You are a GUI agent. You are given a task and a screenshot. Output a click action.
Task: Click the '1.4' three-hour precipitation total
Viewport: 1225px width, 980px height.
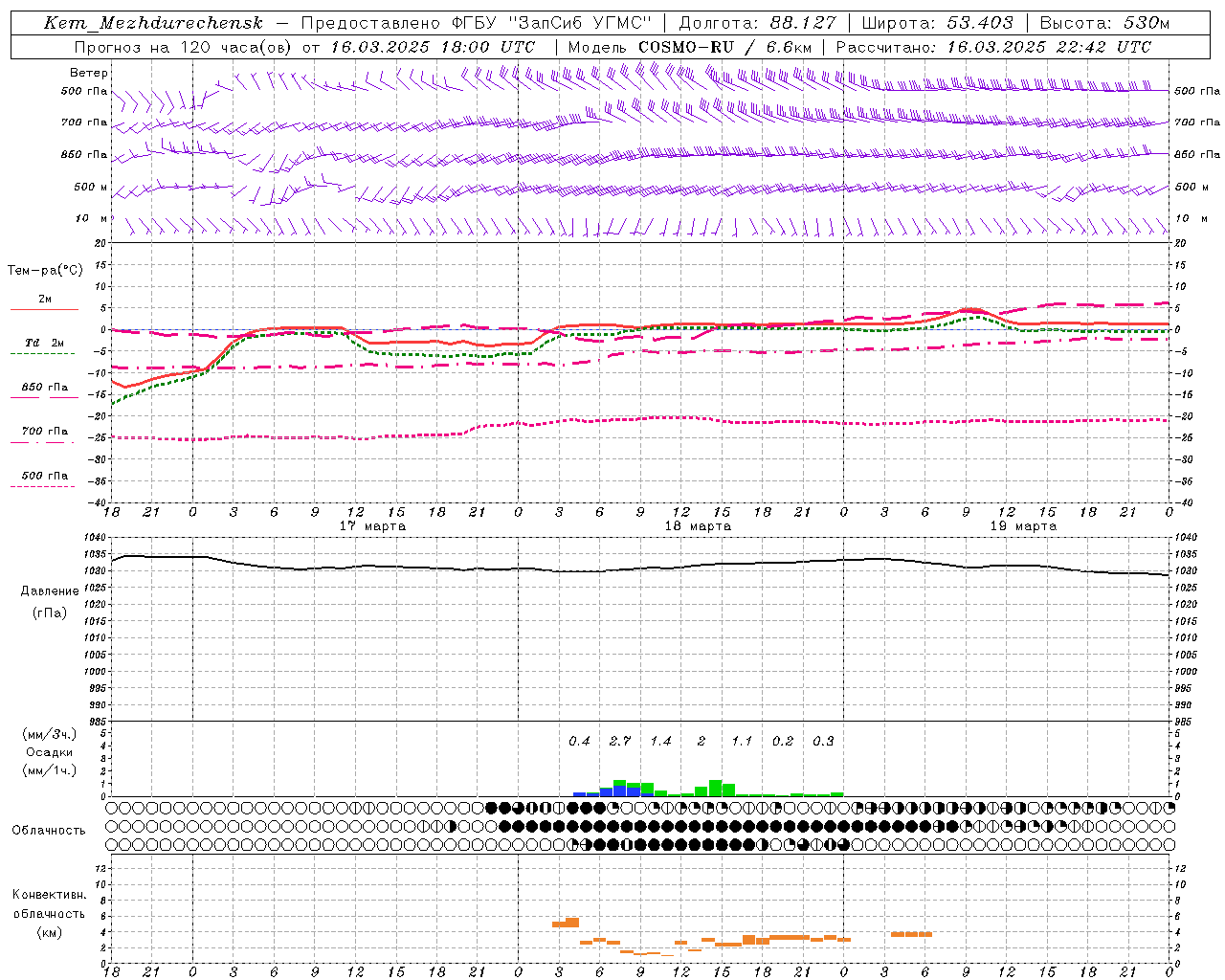point(660,741)
